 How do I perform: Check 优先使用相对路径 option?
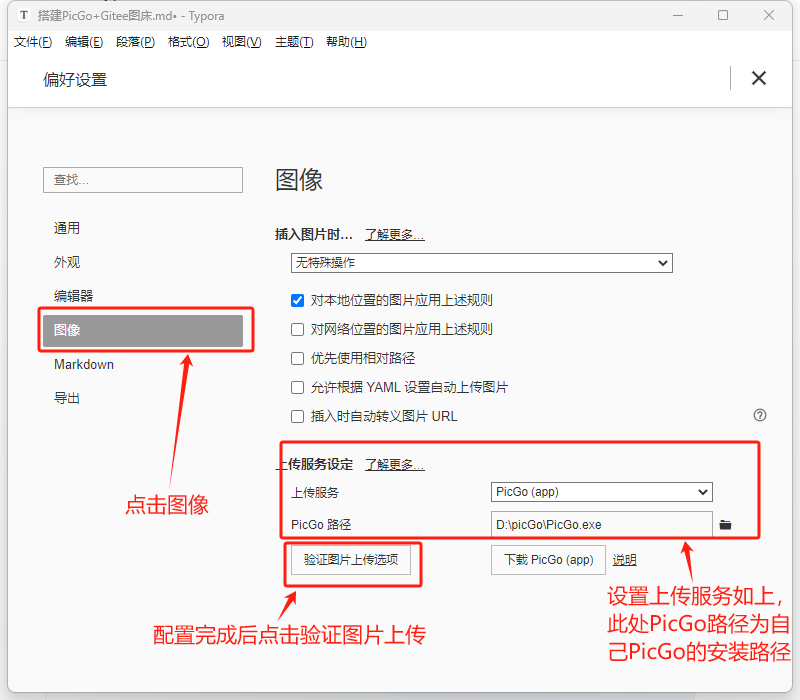tap(297, 359)
